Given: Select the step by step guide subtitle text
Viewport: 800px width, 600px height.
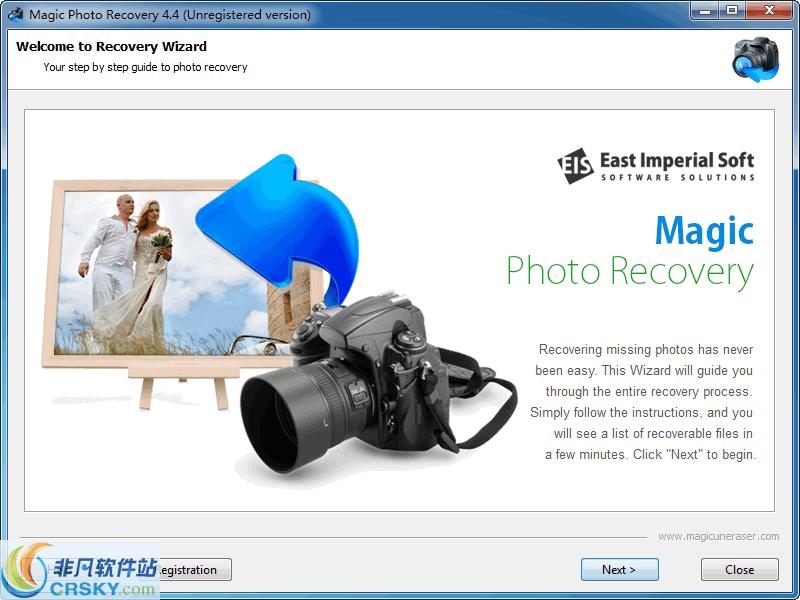Looking at the screenshot, I should [143, 67].
